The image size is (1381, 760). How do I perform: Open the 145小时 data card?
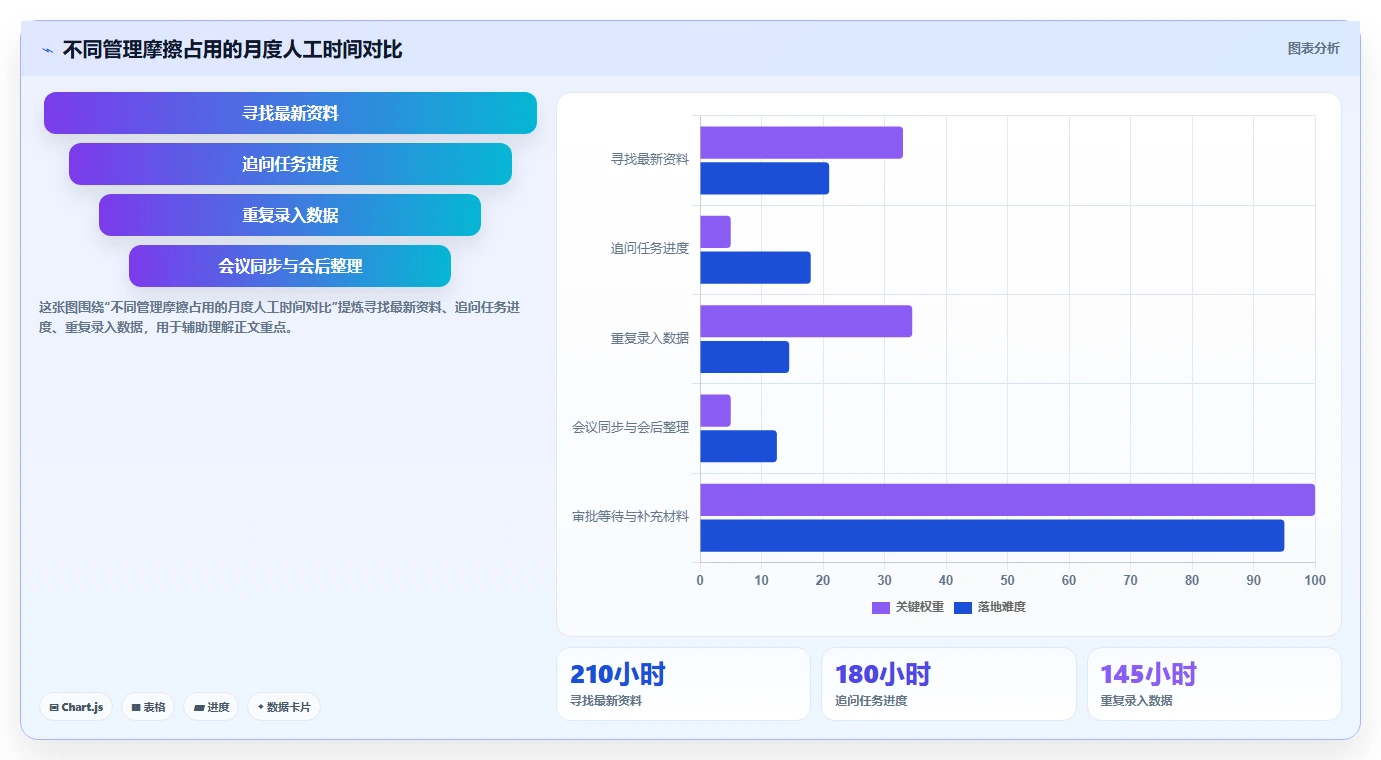tap(1214, 684)
